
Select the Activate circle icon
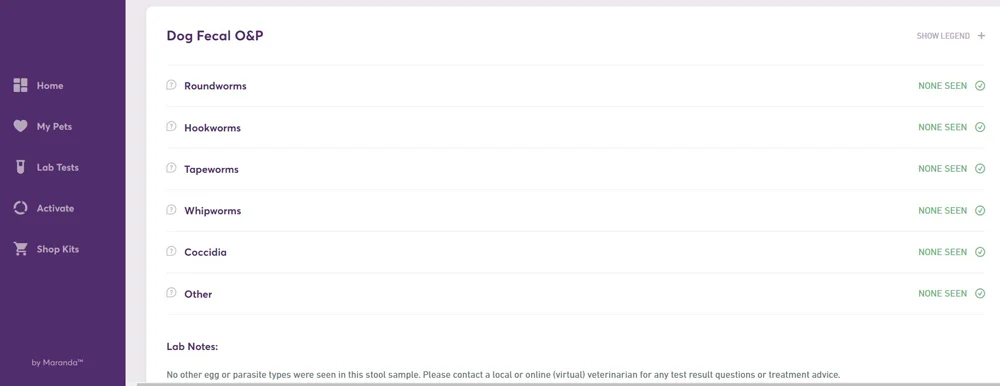point(20,208)
